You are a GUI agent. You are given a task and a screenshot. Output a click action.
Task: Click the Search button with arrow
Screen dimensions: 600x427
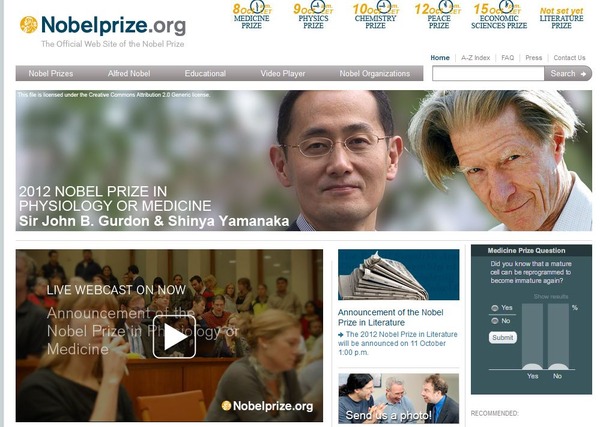pos(568,73)
